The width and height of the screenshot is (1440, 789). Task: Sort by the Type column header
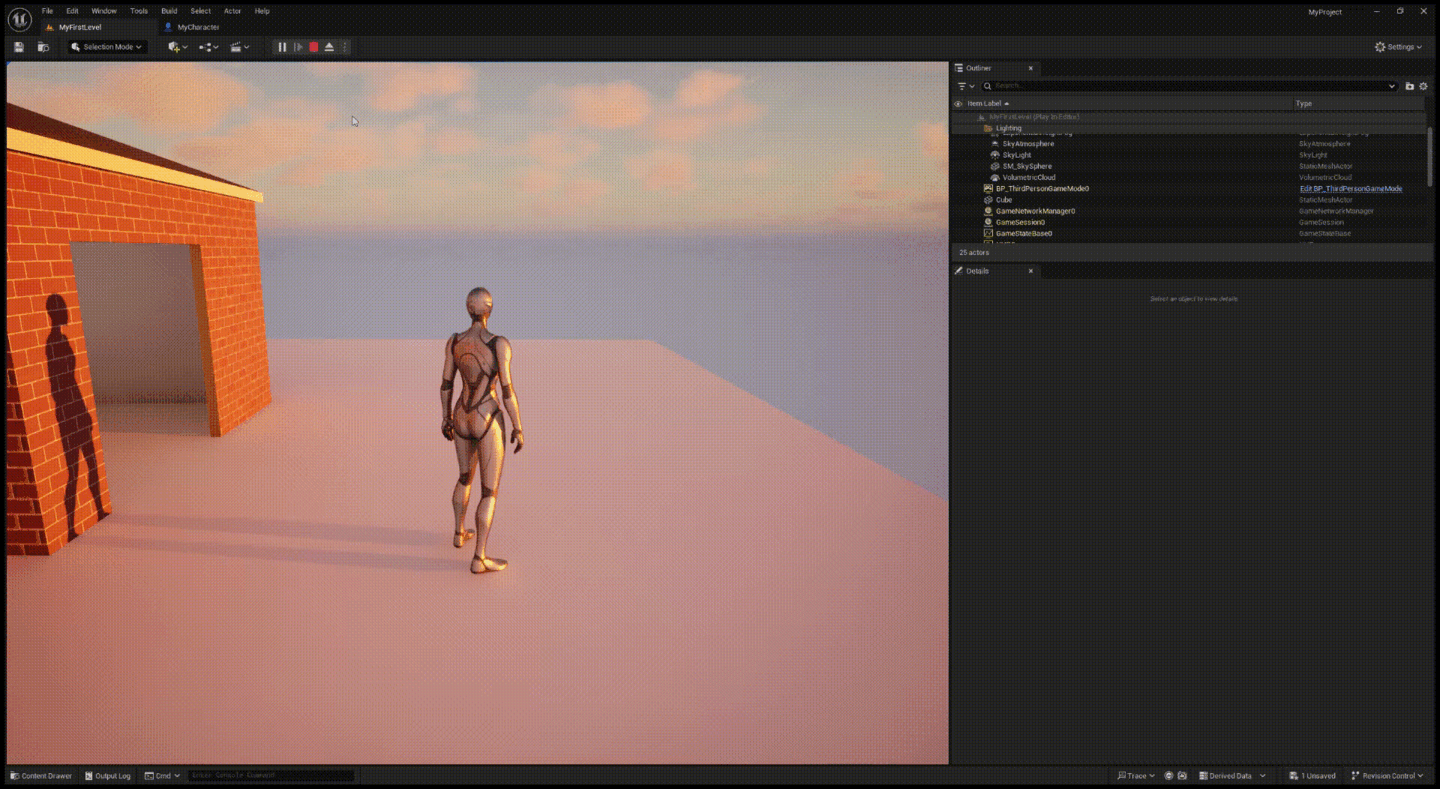(1304, 104)
